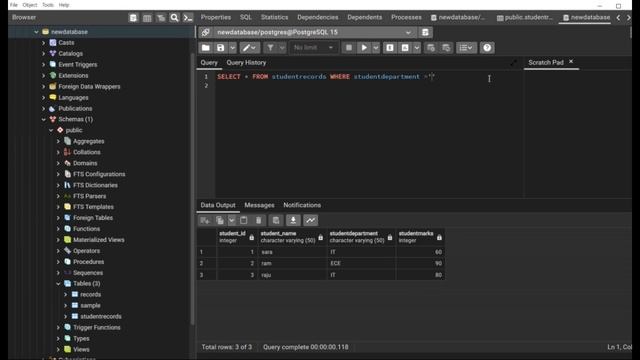Click the Save Data Changes icon
Viewport: 640px width, 360px height.
(276, 220)
